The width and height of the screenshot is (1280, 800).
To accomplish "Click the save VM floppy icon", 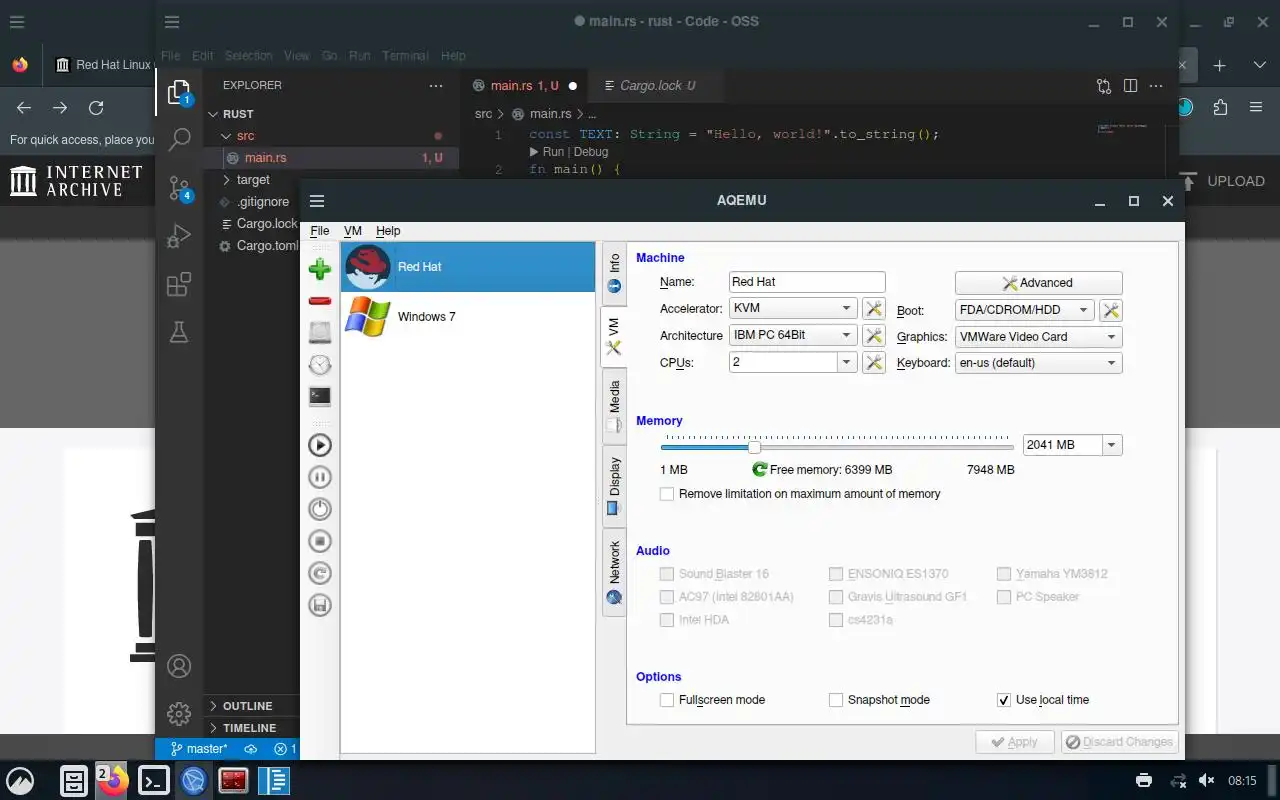I will click(x=320, y=605).
